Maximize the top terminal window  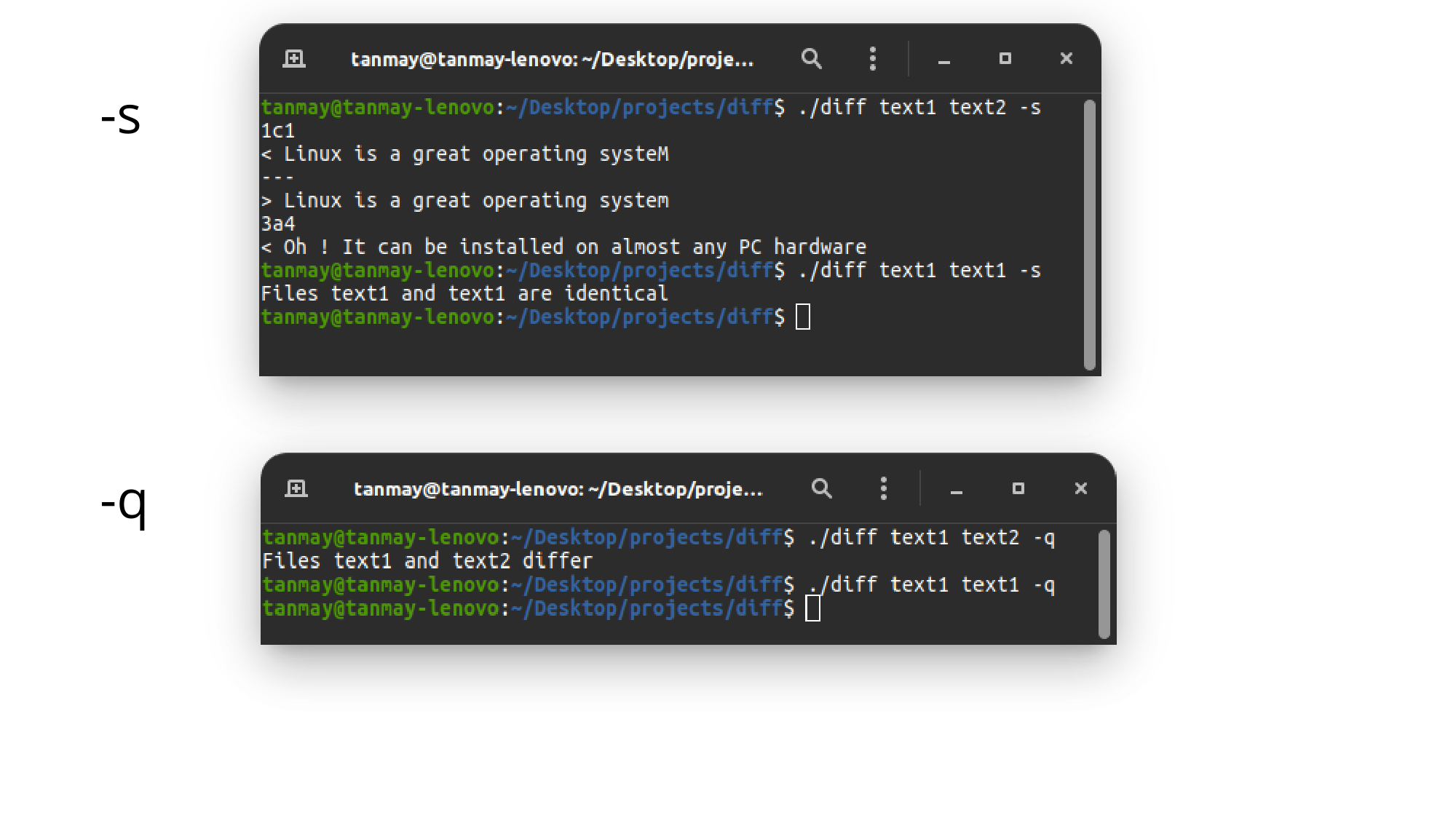pos(1005,58)
